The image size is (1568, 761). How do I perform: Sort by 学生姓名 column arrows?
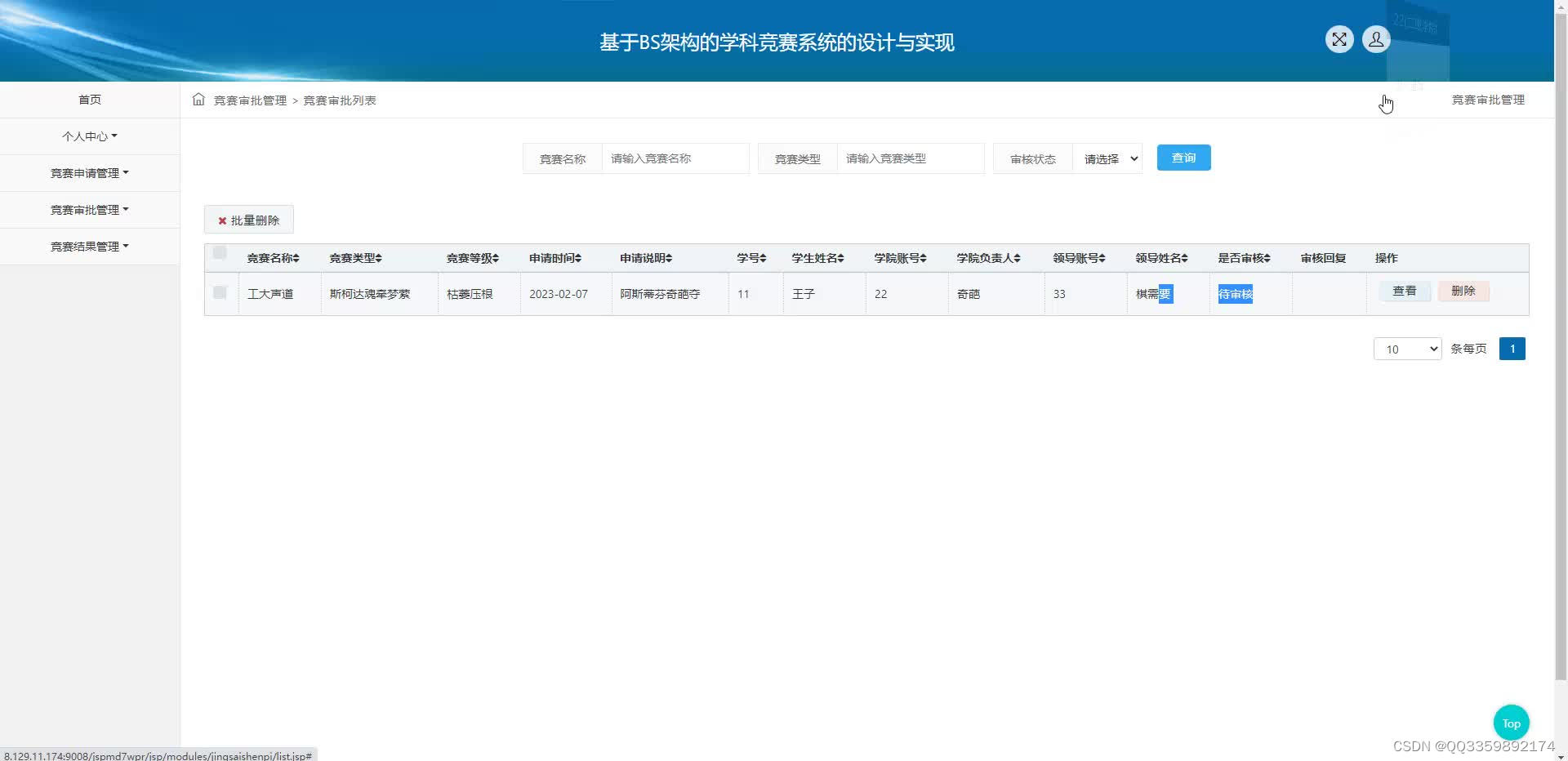840,258
